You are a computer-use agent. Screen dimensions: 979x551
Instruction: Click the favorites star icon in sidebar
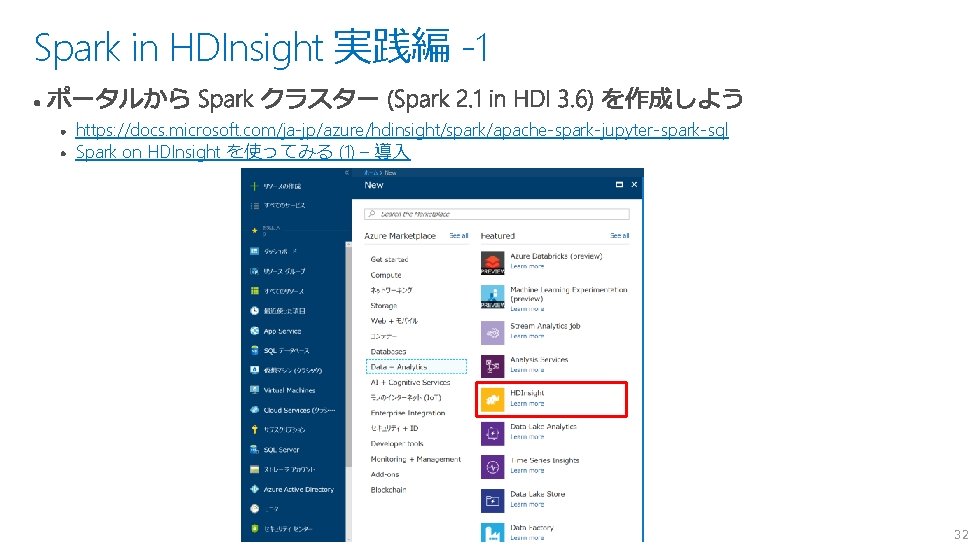254,230
